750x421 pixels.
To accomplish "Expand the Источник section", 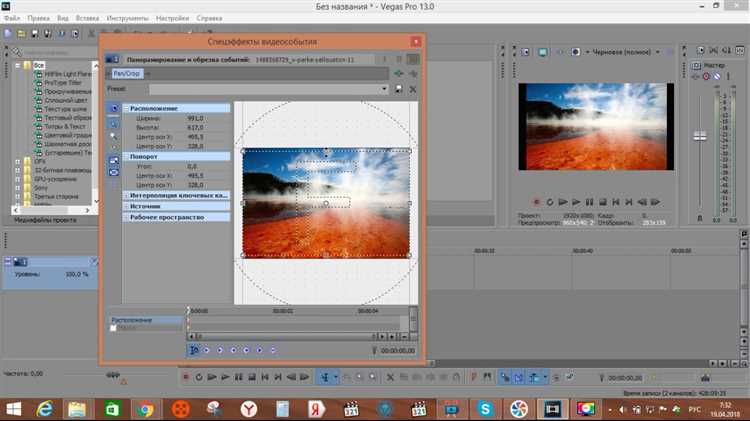I will [x=126, y=207].
